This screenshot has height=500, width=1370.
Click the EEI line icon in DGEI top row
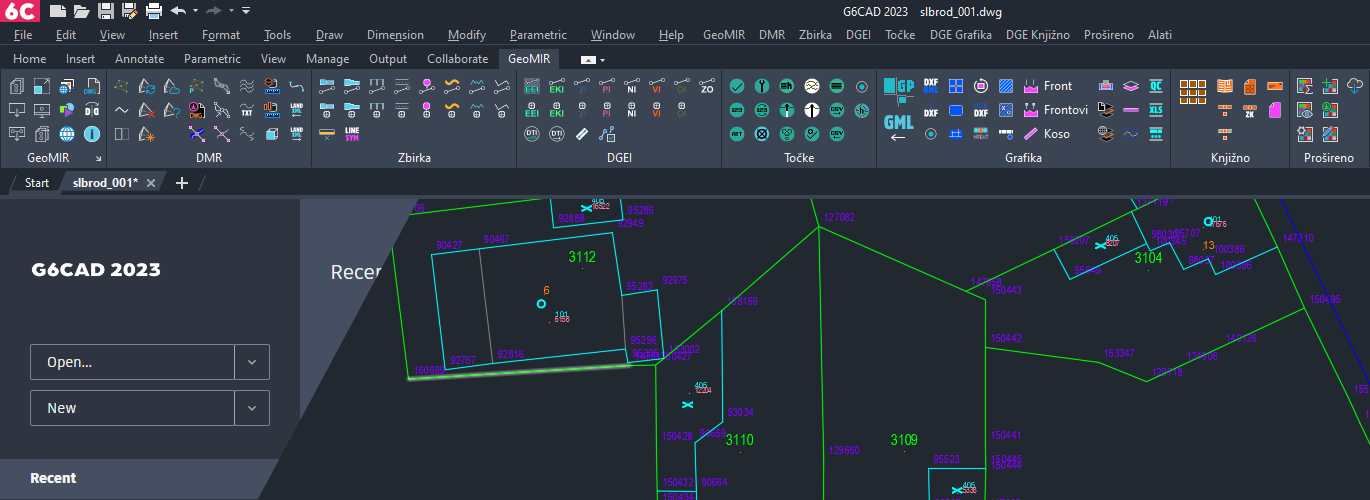[532, 86]
